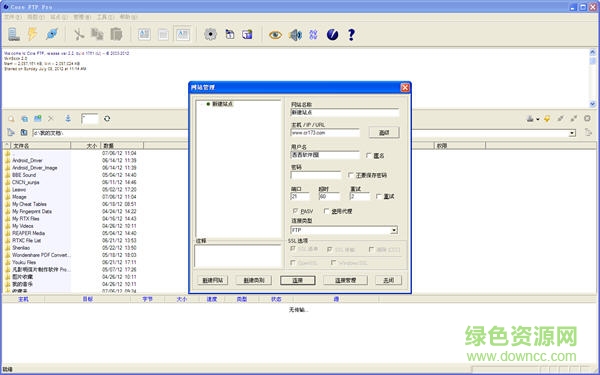Click the blue binary digits toolbar icon
The height and width of the screenshot is (375, 600).
(x=313, y=35)
